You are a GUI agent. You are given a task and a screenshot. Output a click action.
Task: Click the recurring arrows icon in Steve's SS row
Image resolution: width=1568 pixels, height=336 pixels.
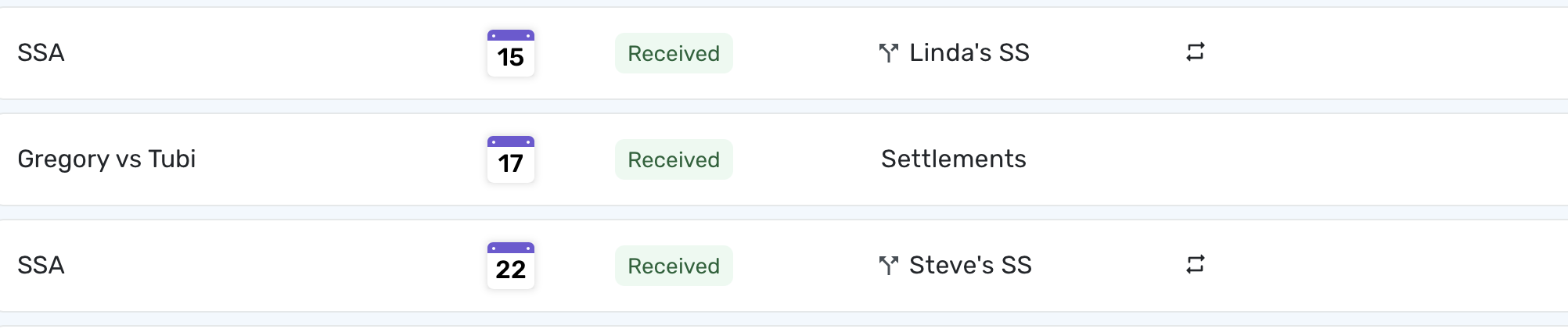(x=1195, y=265)
